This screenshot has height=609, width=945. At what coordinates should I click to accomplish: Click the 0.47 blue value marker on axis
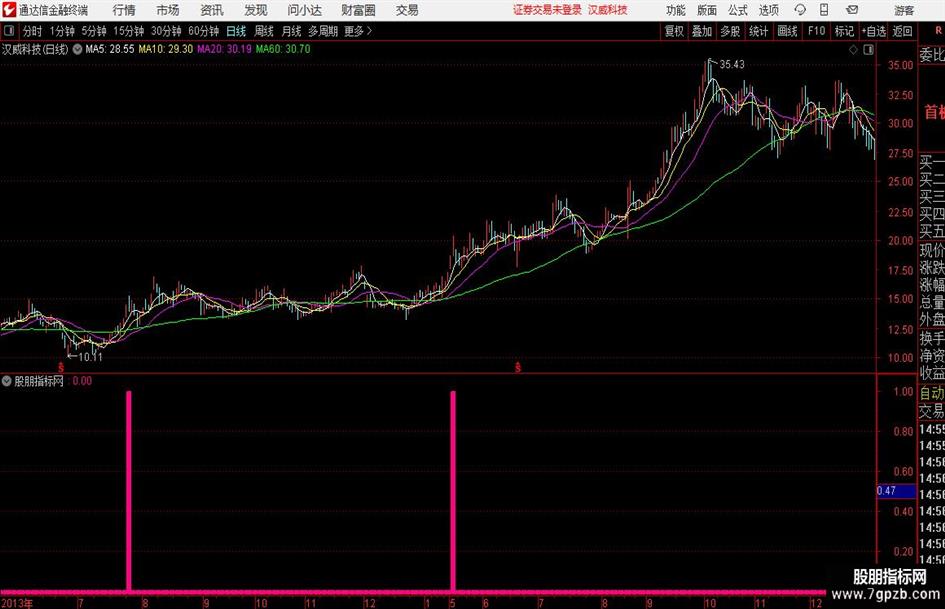(896, 491)
